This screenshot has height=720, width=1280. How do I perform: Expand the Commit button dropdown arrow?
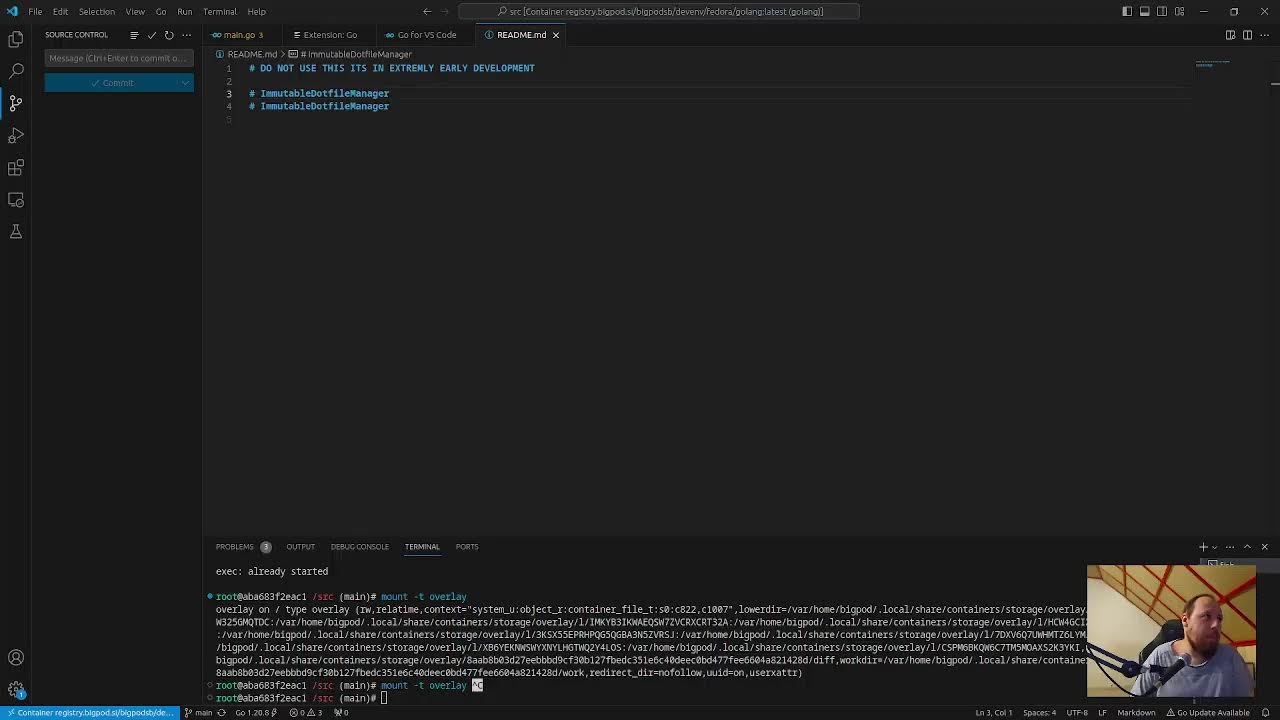coord(186,83)
